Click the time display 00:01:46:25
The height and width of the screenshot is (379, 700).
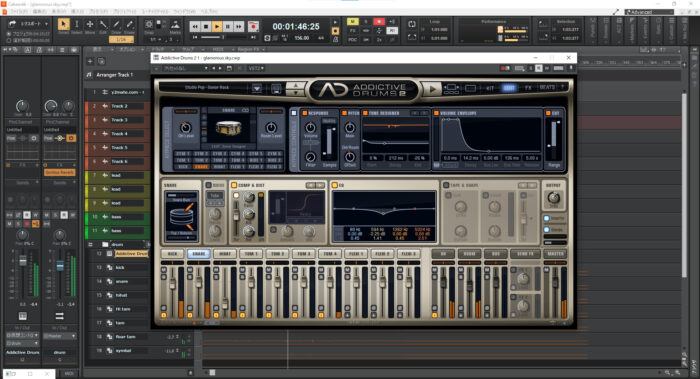tap(296, 27)
